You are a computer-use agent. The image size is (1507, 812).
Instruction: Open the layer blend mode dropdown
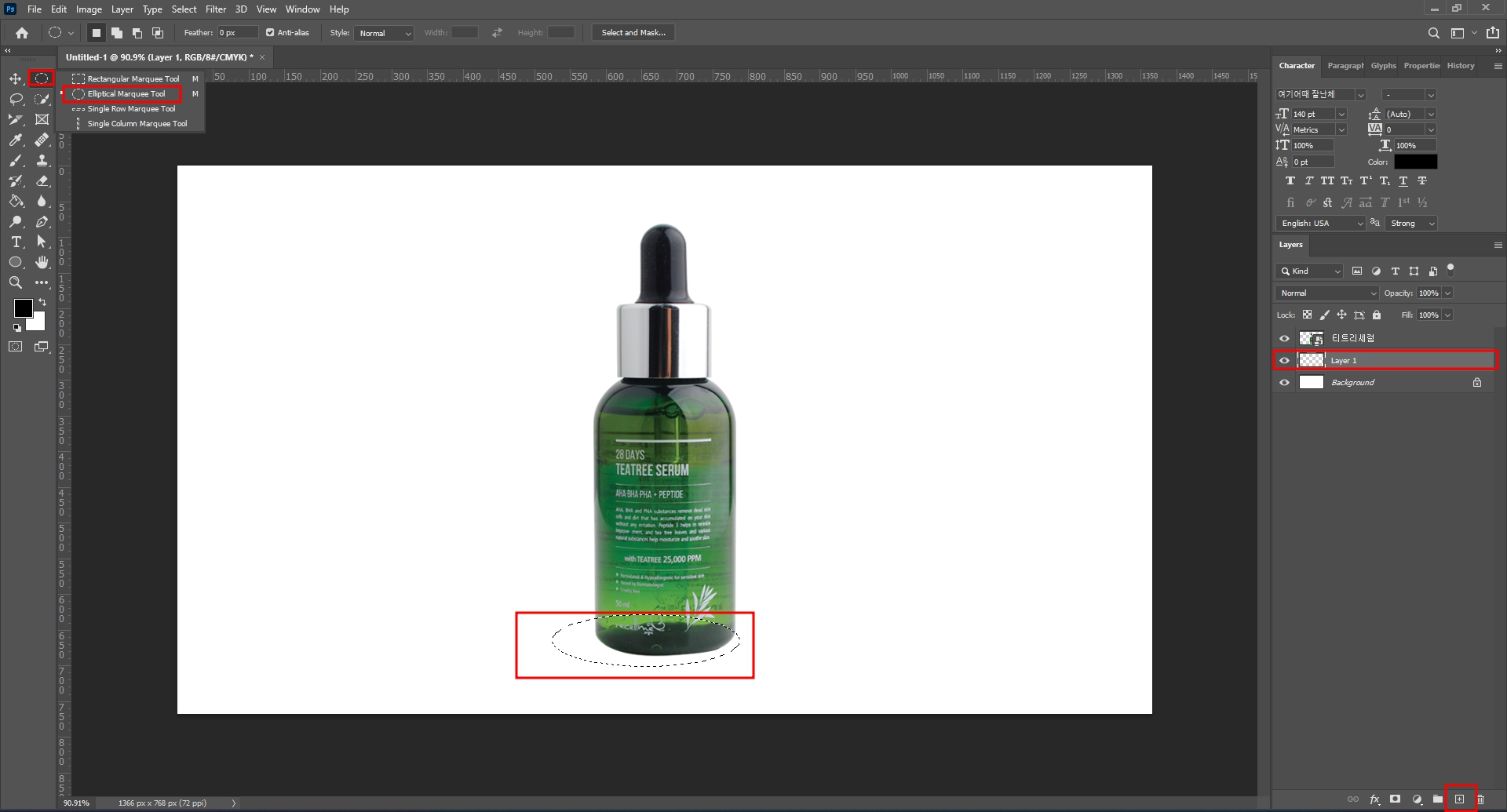pyautogui.click(x=1326, y=293)
